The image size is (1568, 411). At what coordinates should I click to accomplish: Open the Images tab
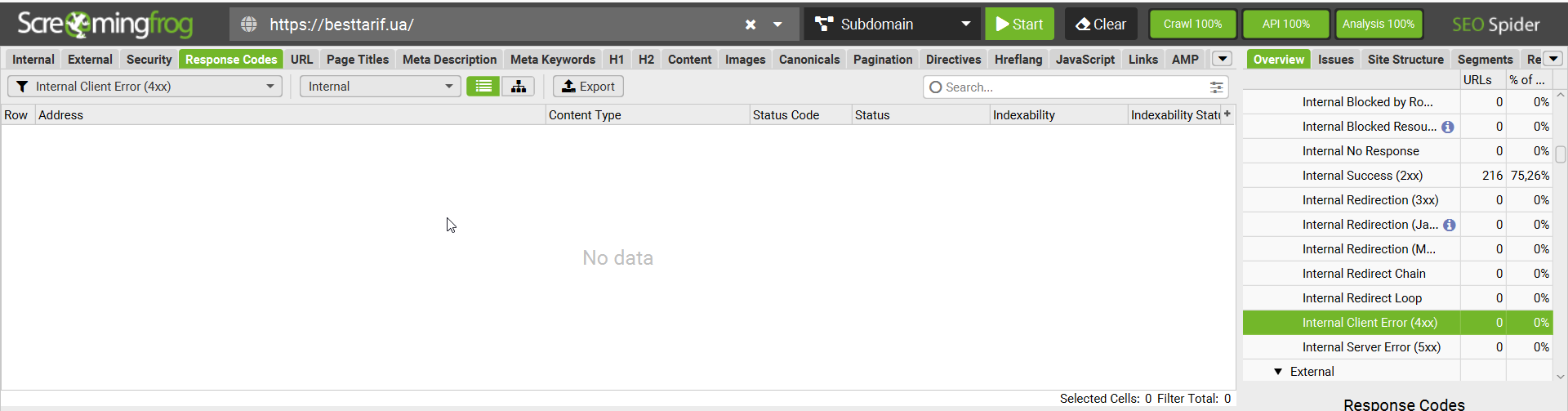point(746,59)
